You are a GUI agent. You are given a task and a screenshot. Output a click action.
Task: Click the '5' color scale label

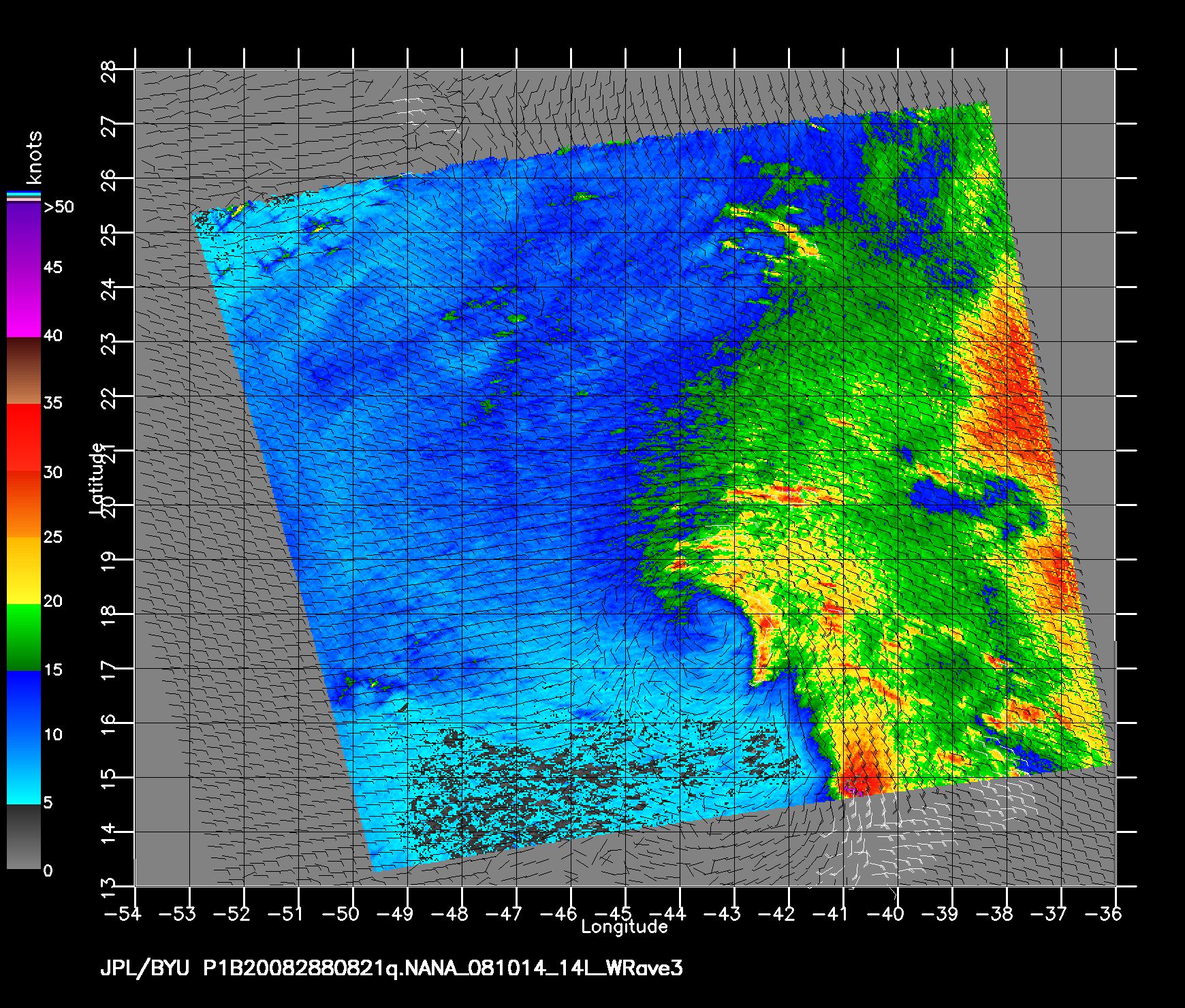click(x=48, y=803)
